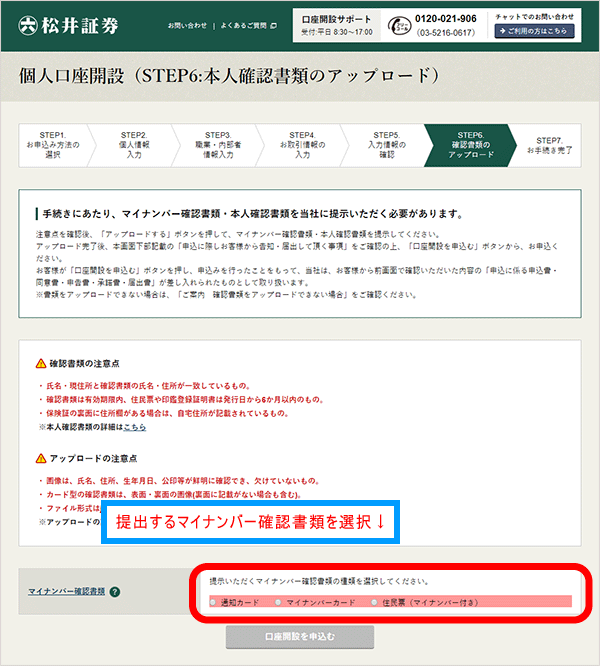Select STEP7 お手続き完了 step
Viewport: 600px width, 666px height.
point(549,145)
